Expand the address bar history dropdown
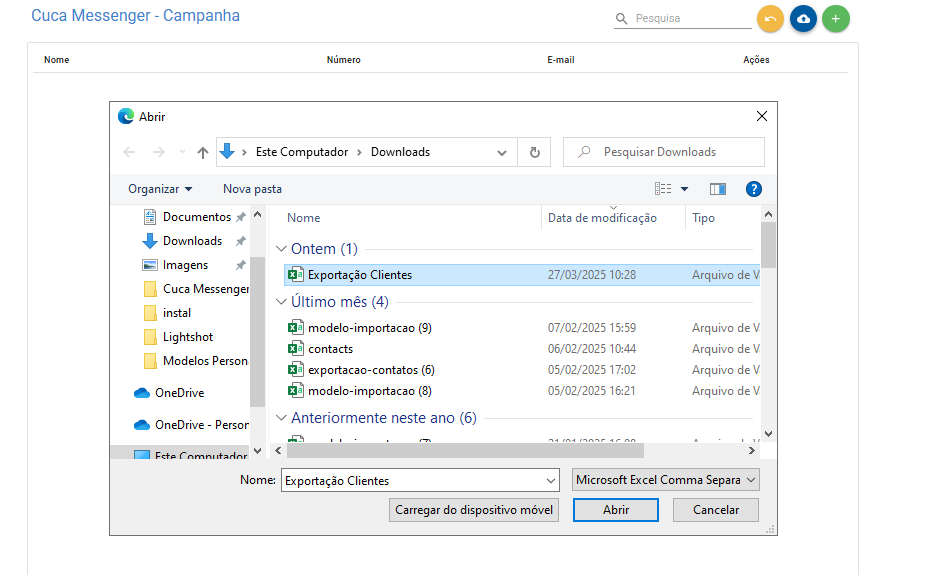Image resolution: width=926 pixels, height=575 pixels. click(502, 153)
